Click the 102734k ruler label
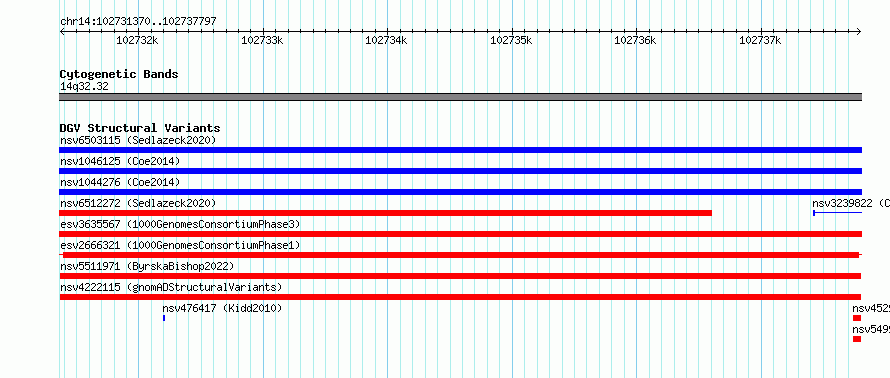Viewport: 890px width, 378px height. [386, 40]
